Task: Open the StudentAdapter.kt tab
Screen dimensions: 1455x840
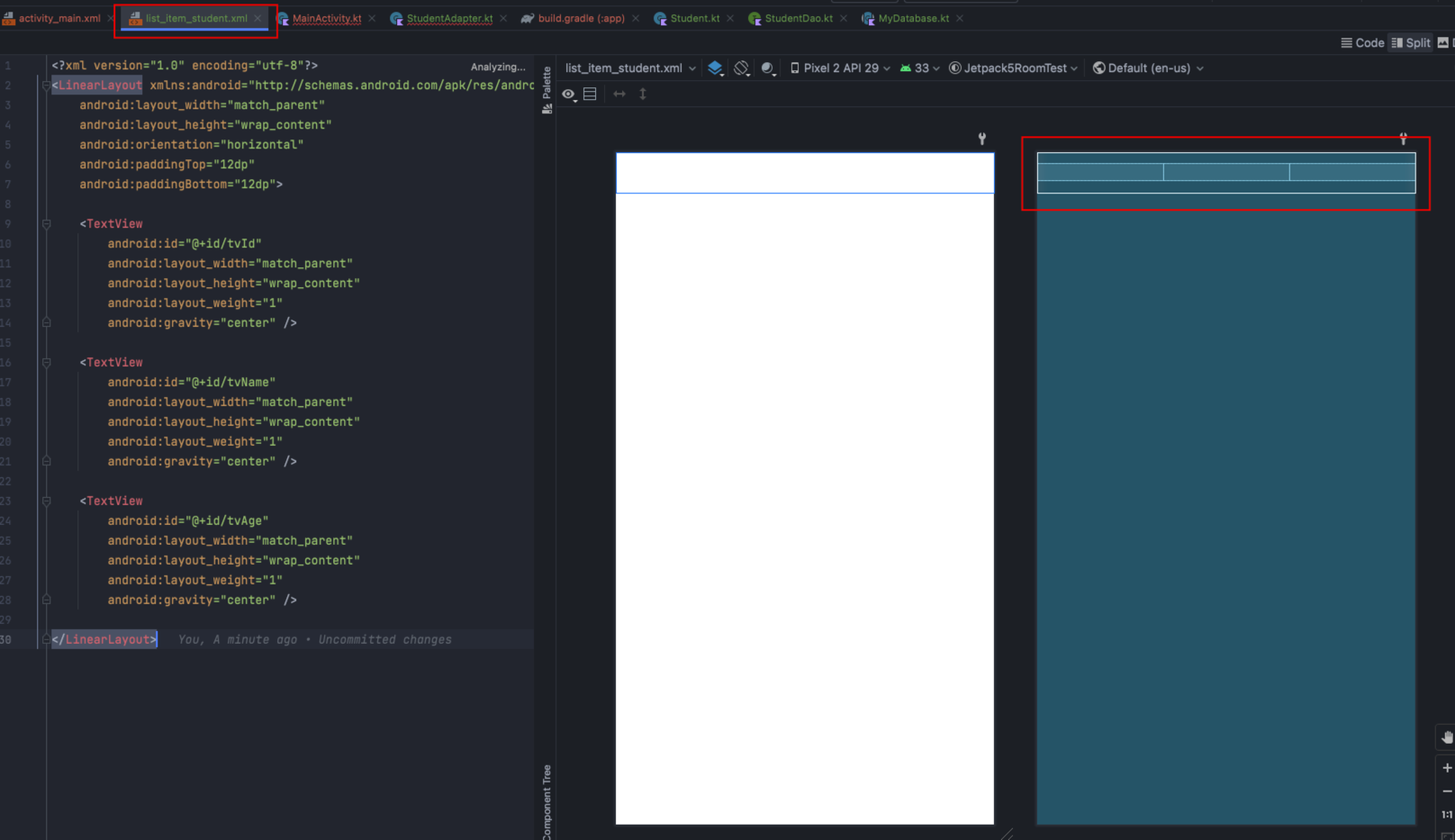Action: 448,18
